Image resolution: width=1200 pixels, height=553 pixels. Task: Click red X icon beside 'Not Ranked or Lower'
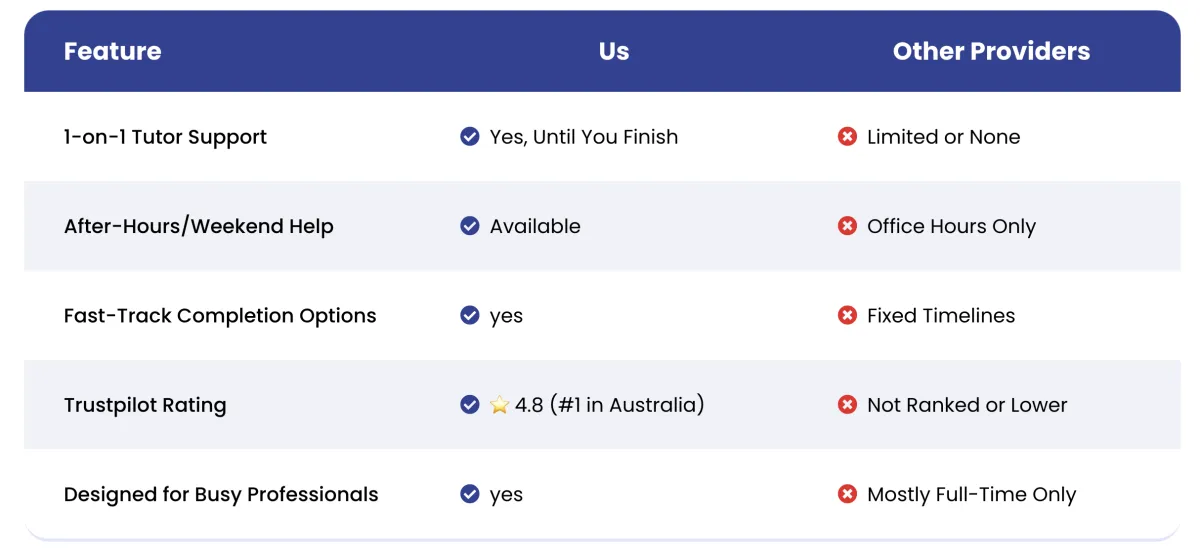click(x=847, y=405)
